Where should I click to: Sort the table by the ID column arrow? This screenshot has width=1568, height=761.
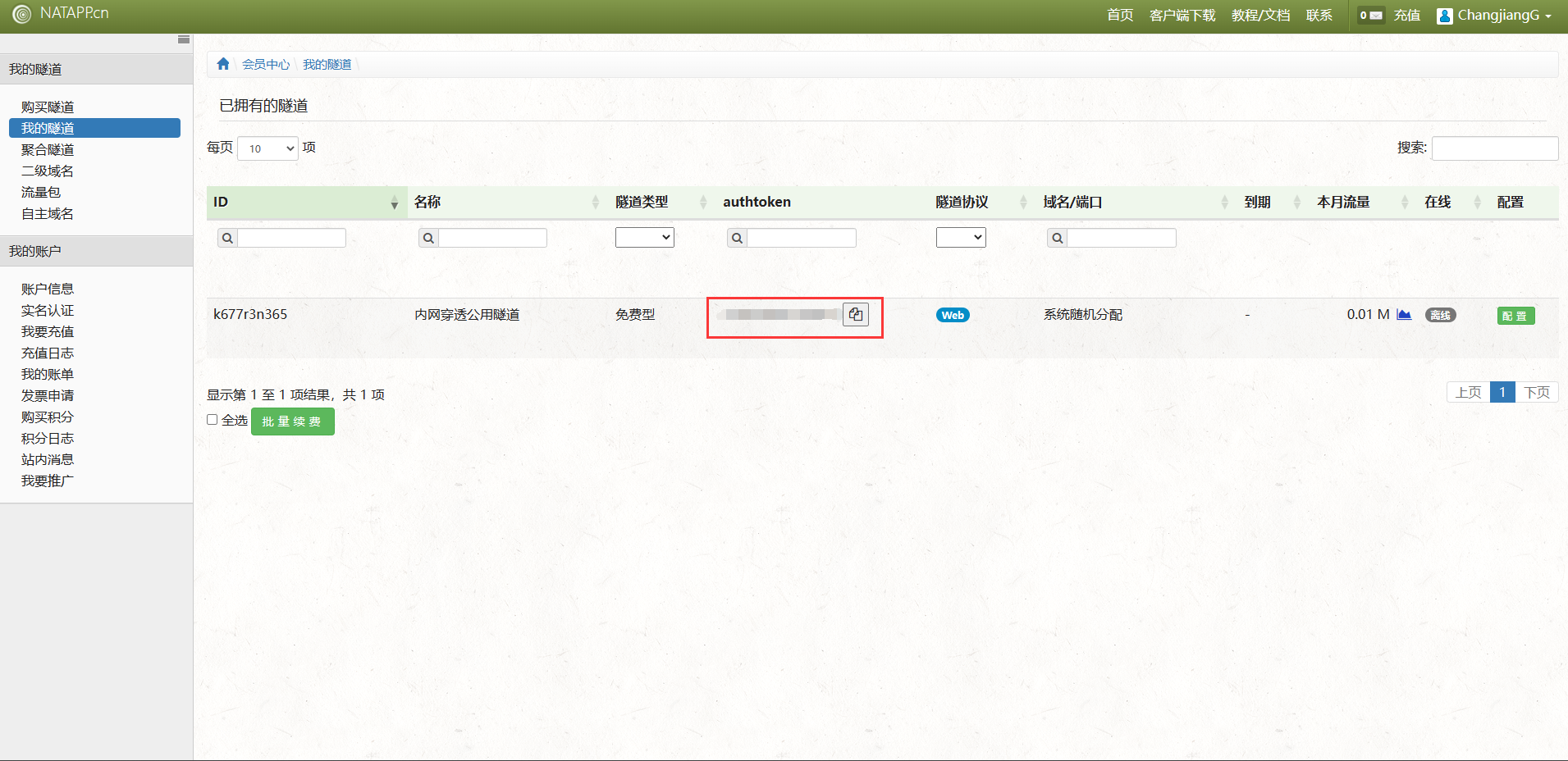[394, 203]
